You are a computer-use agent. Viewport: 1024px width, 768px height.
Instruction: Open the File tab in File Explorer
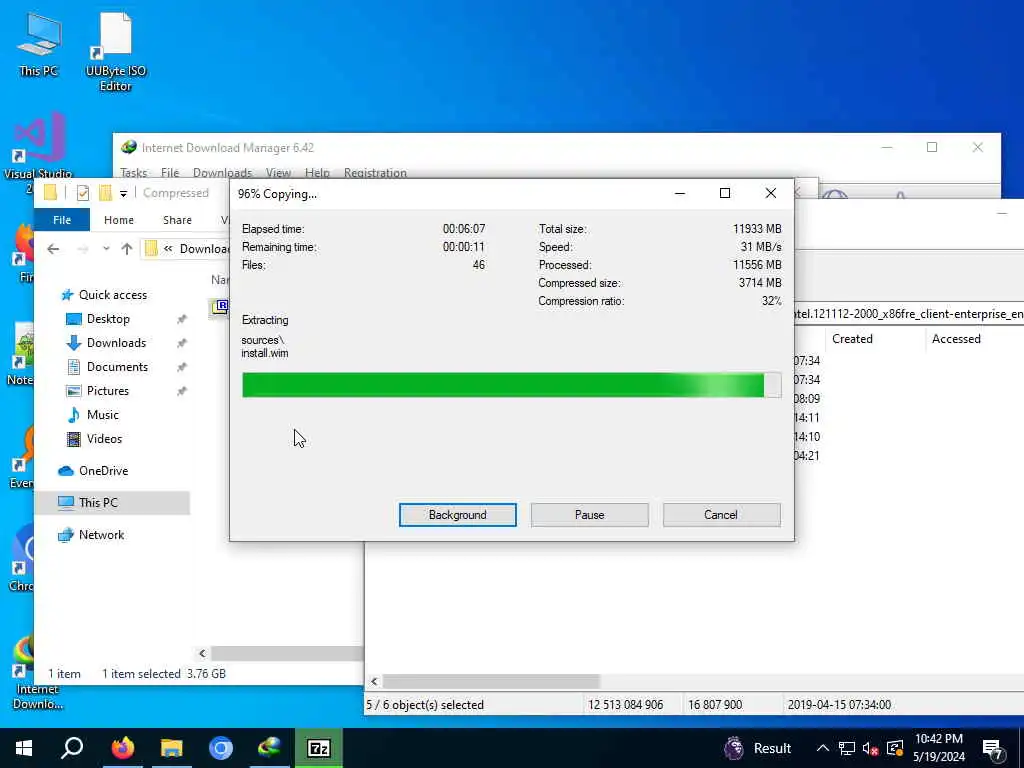62,220
